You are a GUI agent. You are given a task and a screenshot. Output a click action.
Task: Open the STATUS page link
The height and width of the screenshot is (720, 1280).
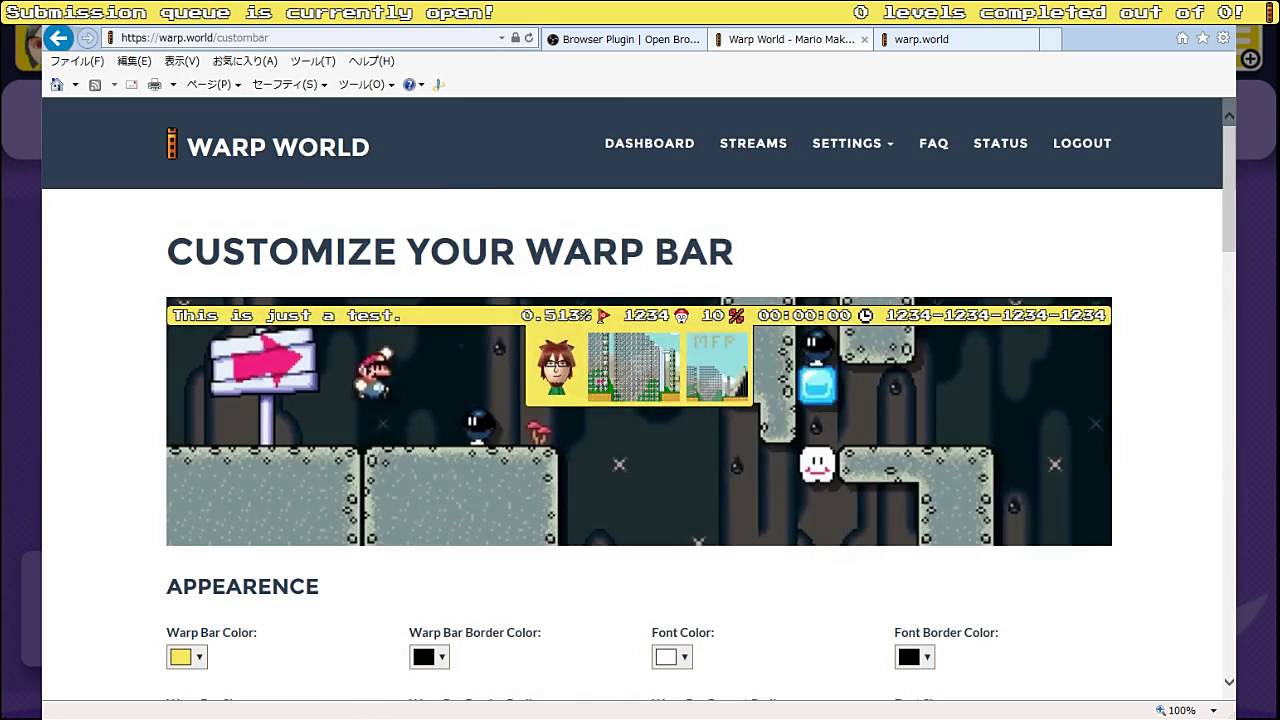1000,143
